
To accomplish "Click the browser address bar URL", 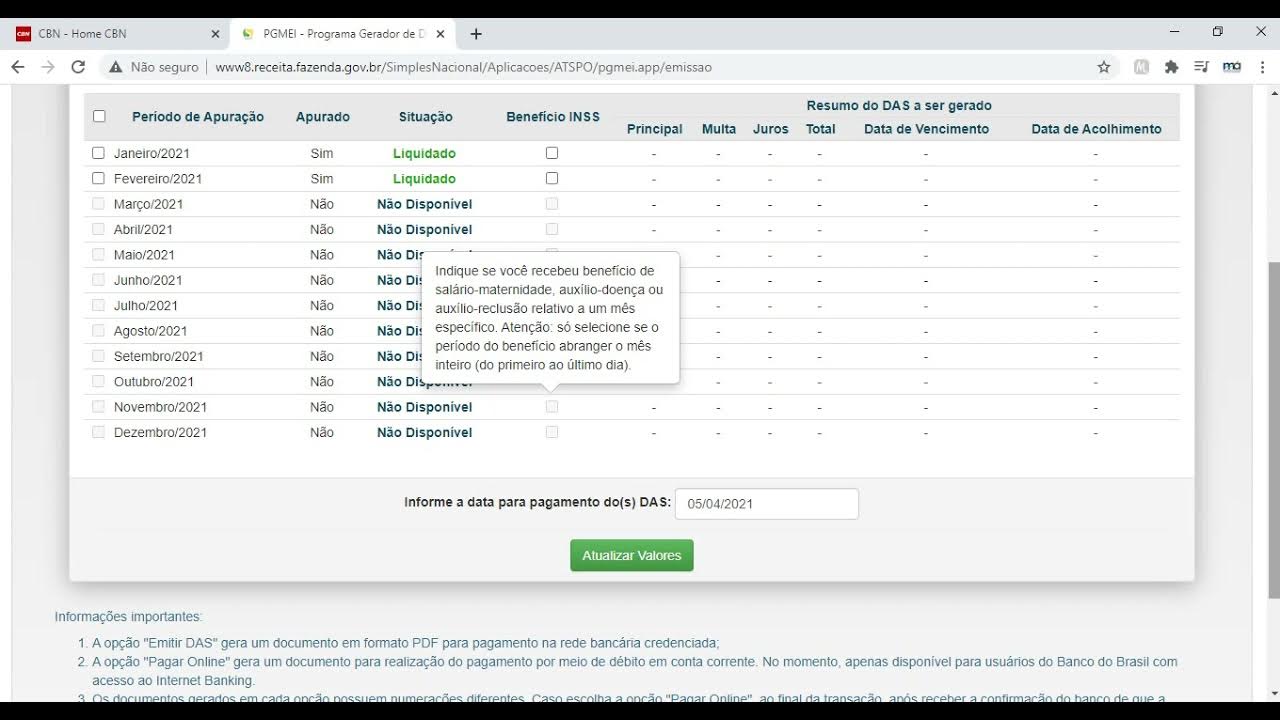I will [464, 67].
